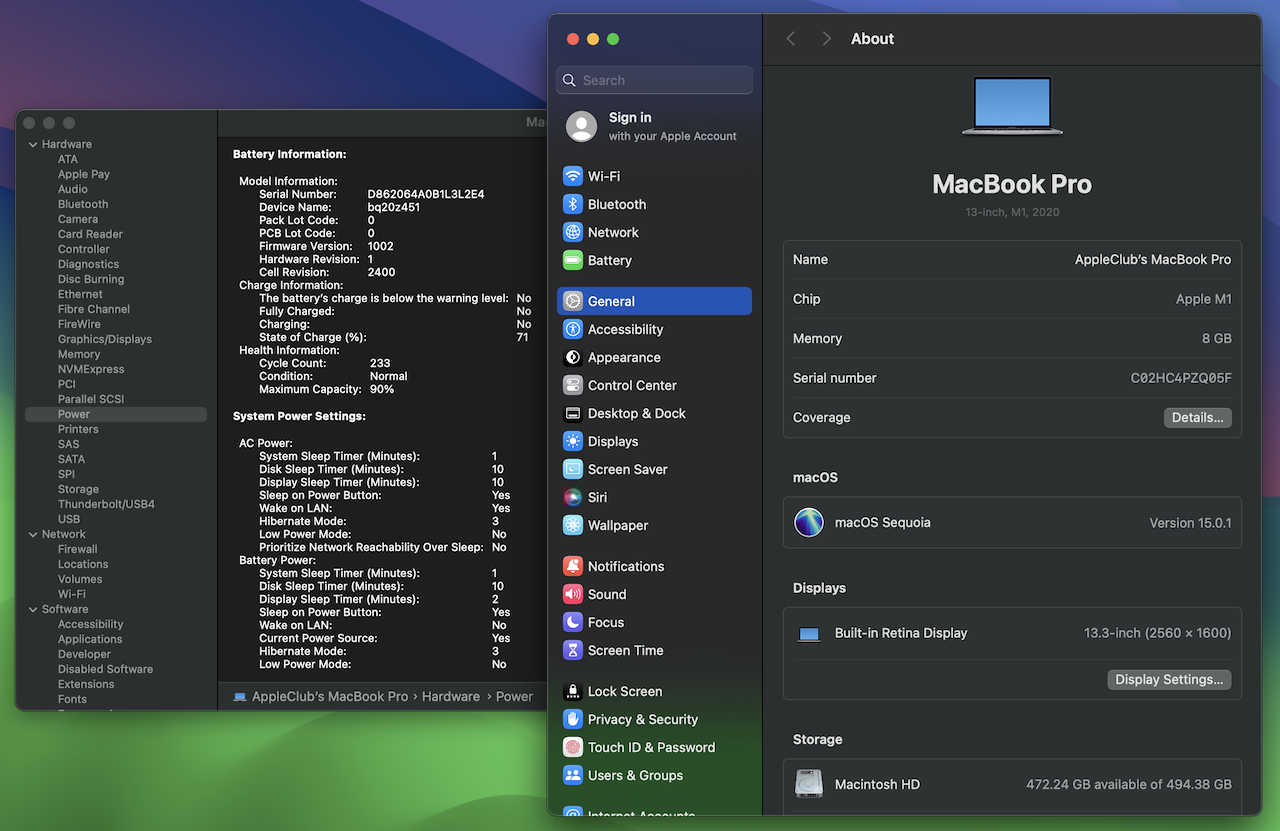The height and width of the screenshot is (831, 1280).
Task: Click the Appearance icon
Action: pos(573,357)
